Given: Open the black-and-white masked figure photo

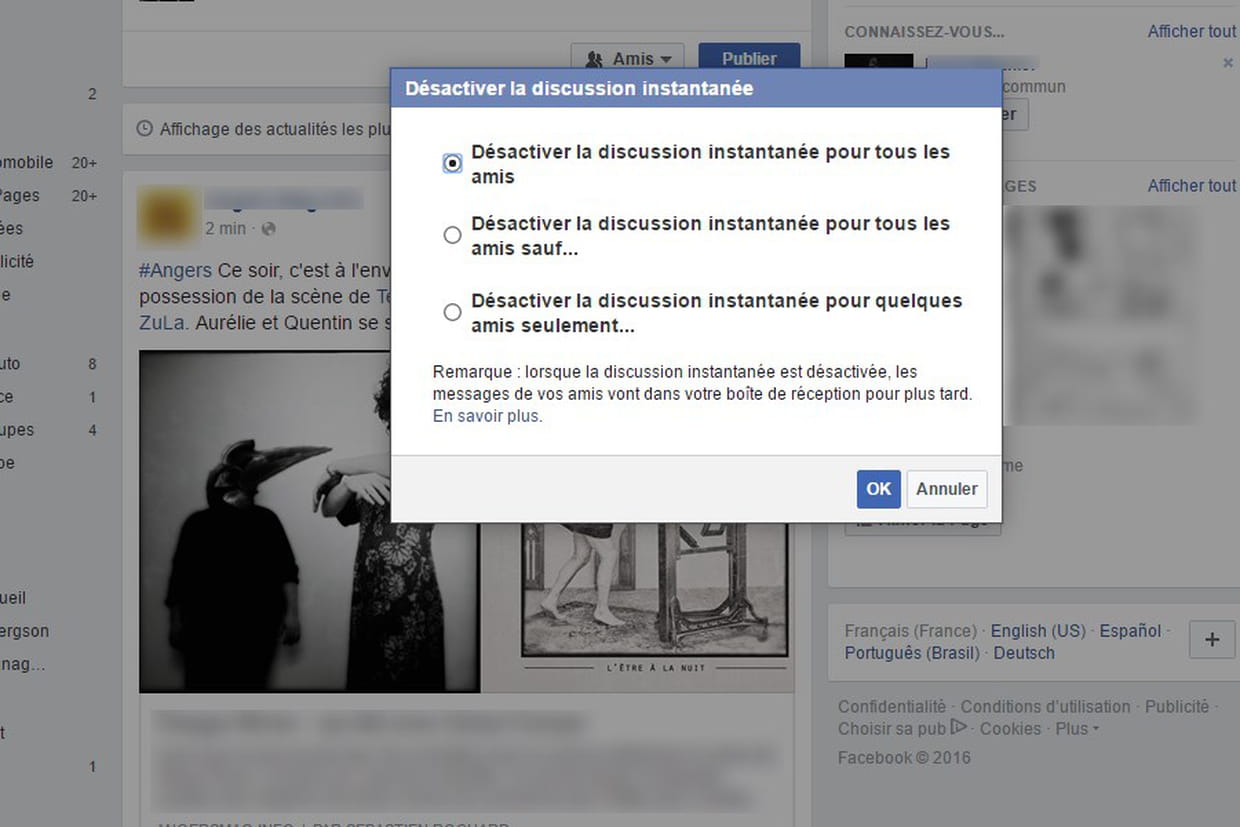Looking at the screenshot, I should 309,521.
